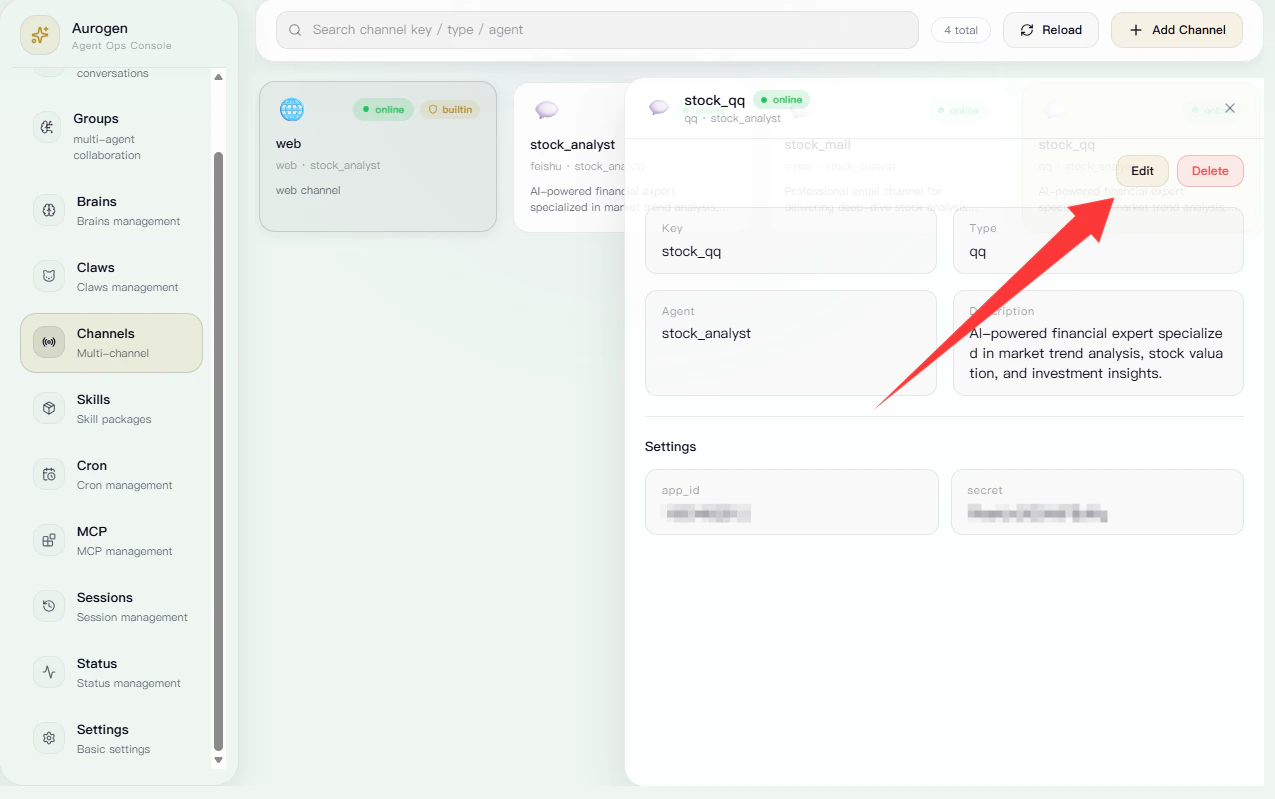The height and width of the screenshot is (799, 1275).
Task: Open Sessions via its history icon
Action: (49, 606)
